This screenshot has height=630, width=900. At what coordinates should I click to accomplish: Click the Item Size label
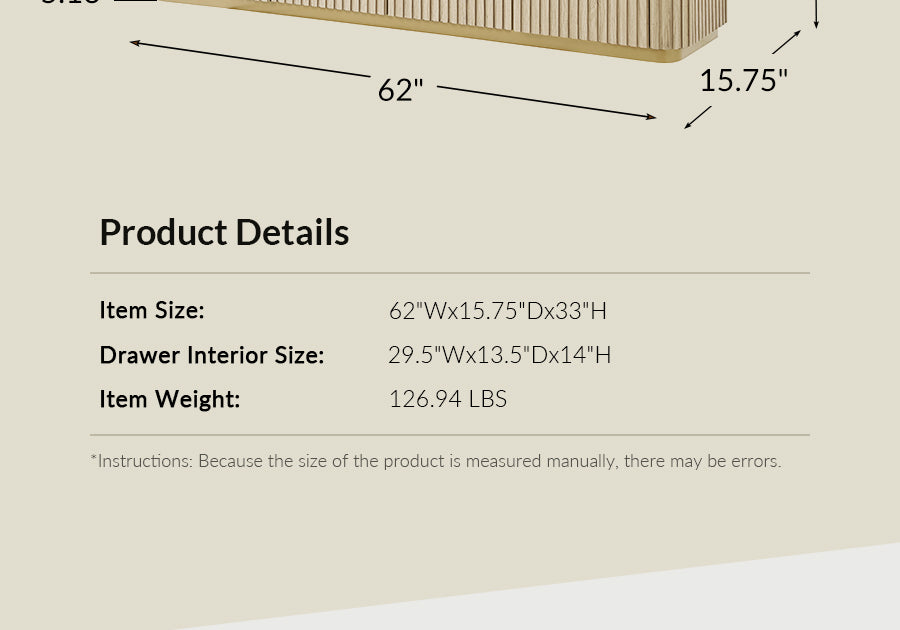point(152,310)
